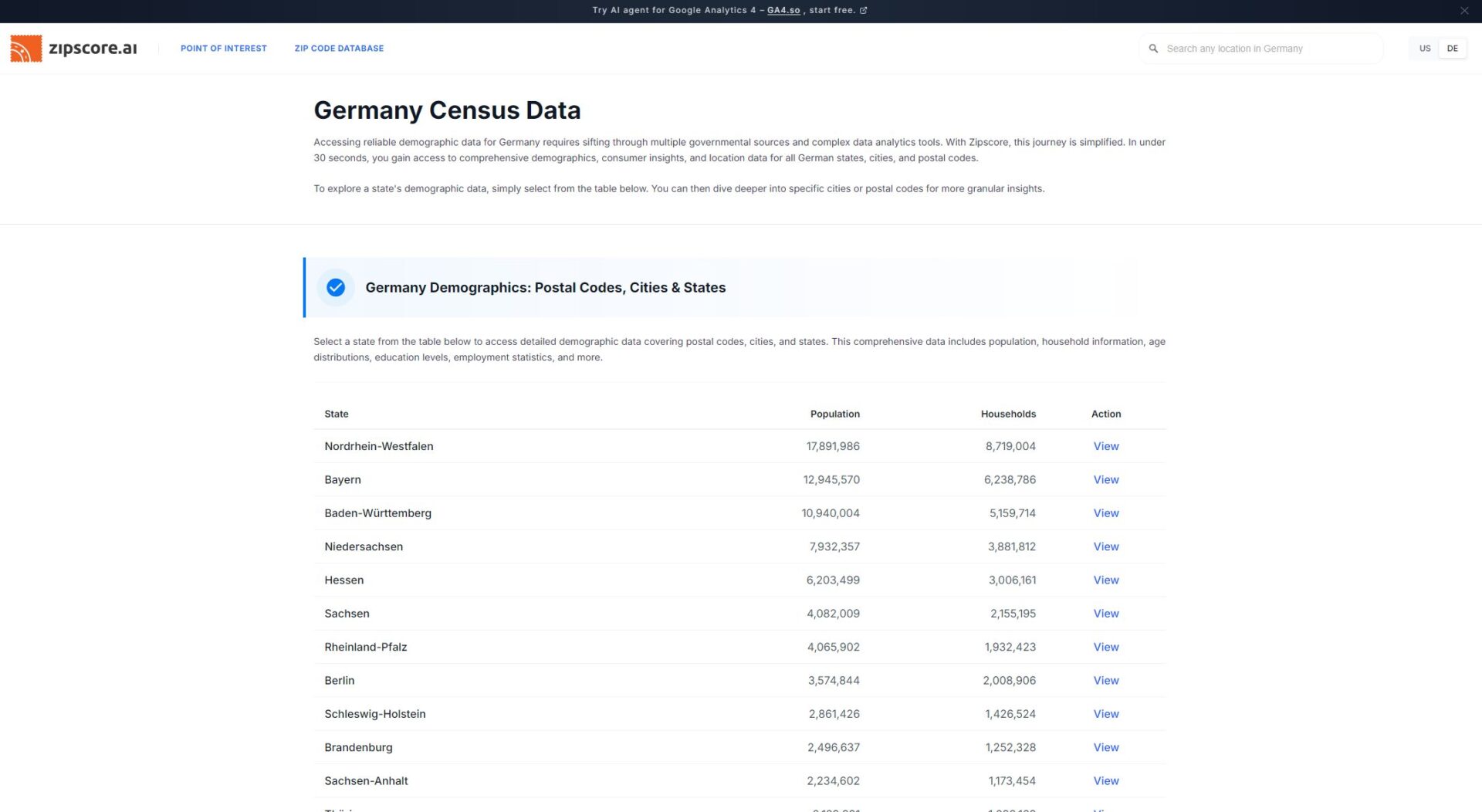1482x812 pixels.
Task: Select DE country toggle option
Action: 1452,49
